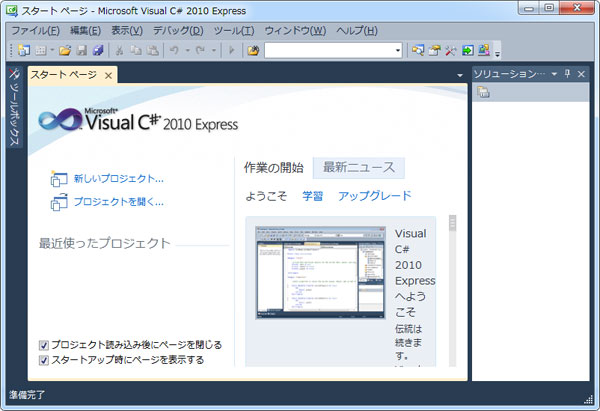The image size is (600, 411).
Task: Toggle auto-hide pin on Solution Explorer
Action: coord(567,73)
